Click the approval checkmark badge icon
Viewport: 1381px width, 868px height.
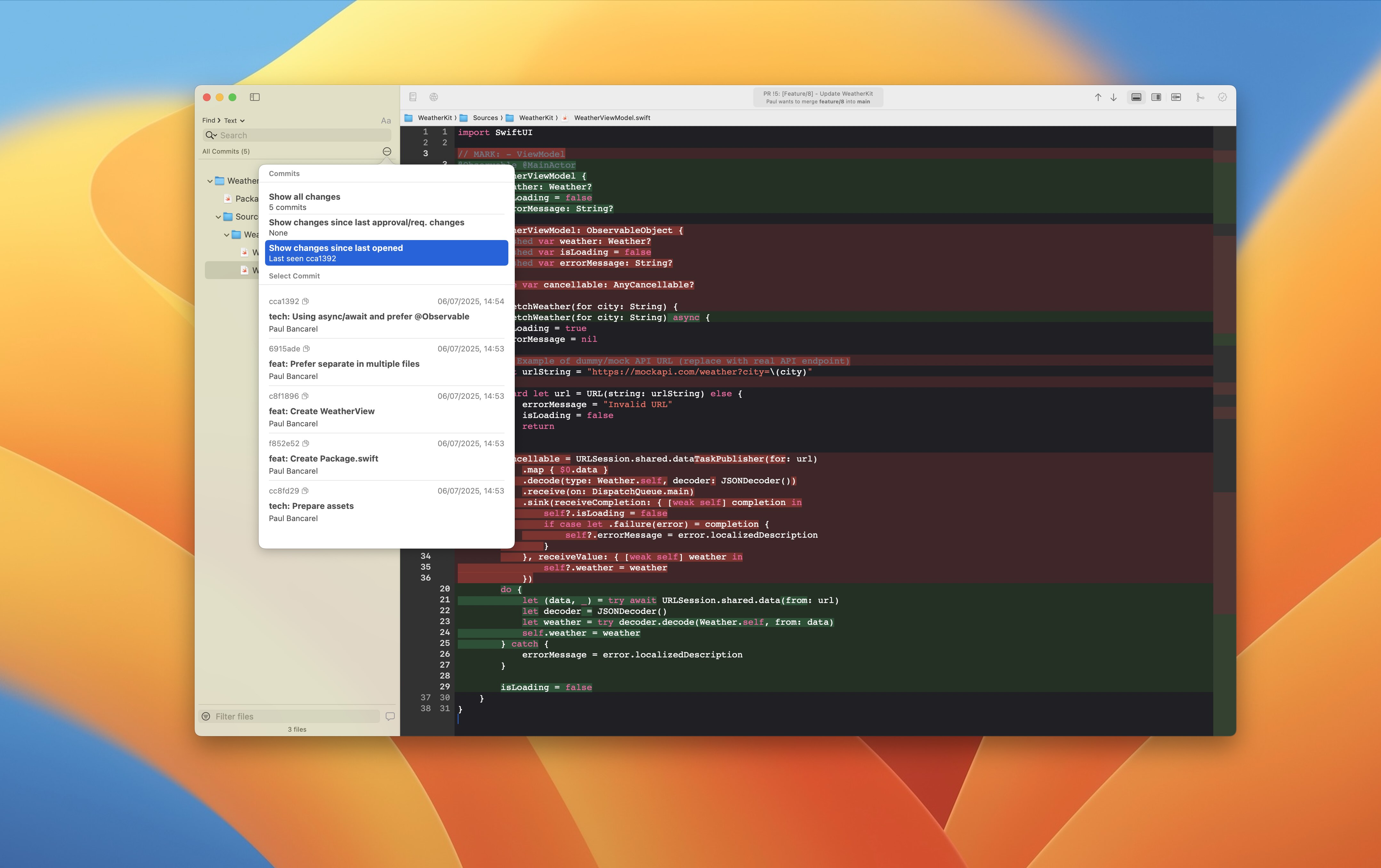tap(1223, 98)
